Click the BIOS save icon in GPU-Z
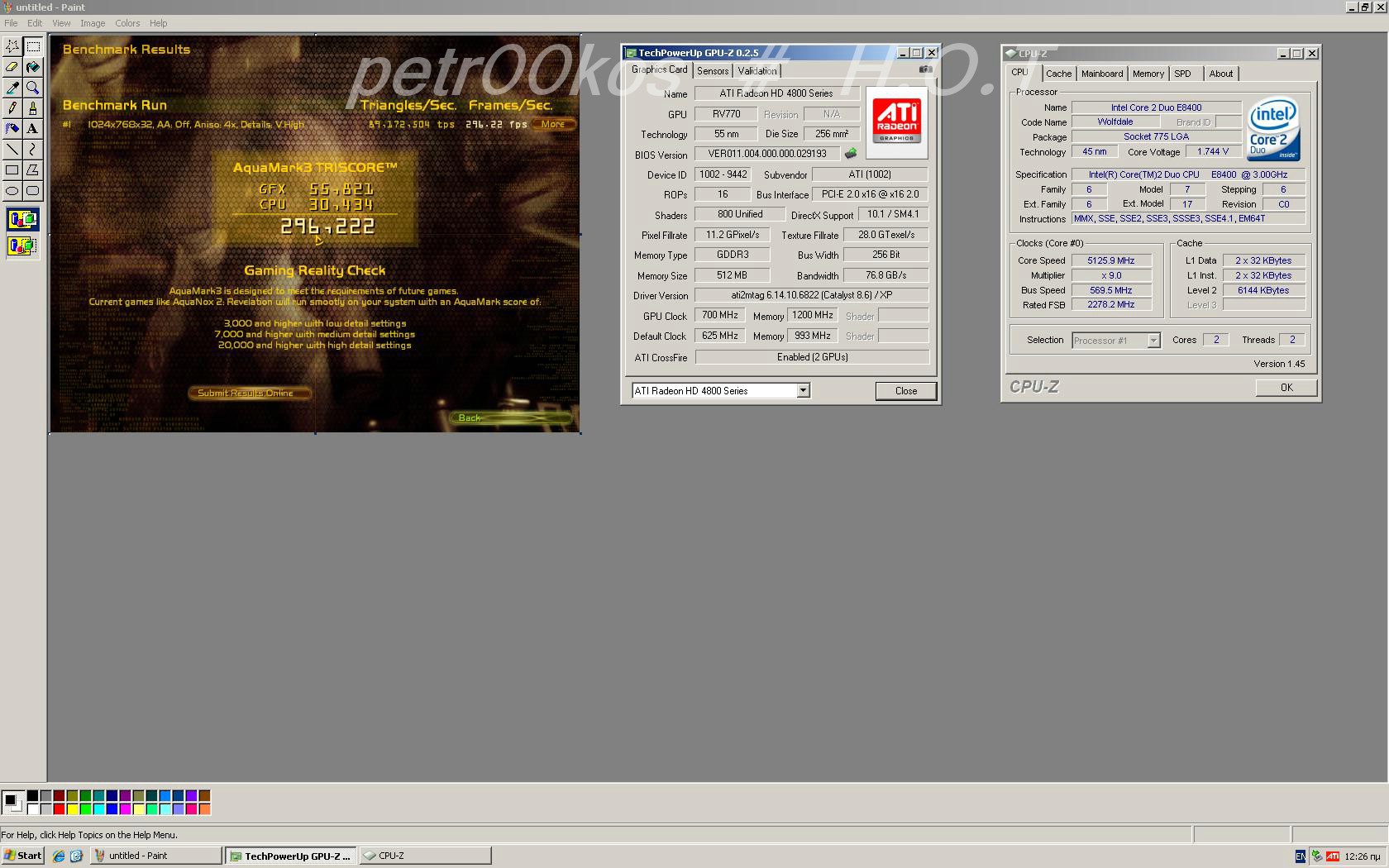Viewport: 1389px width, 868px height. click(850, 154)
